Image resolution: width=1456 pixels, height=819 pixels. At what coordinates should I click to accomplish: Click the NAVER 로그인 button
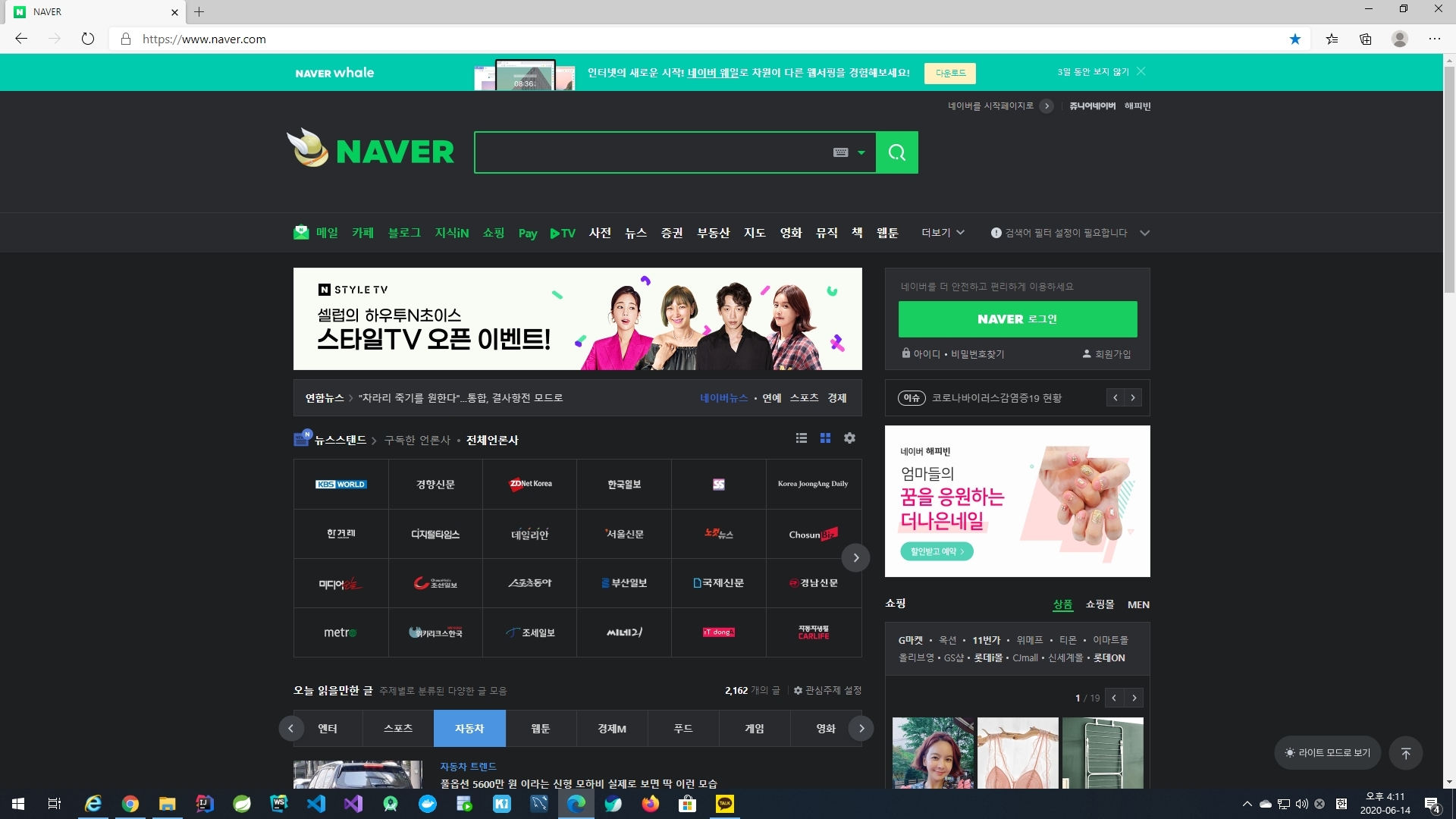coord(1017,319)
